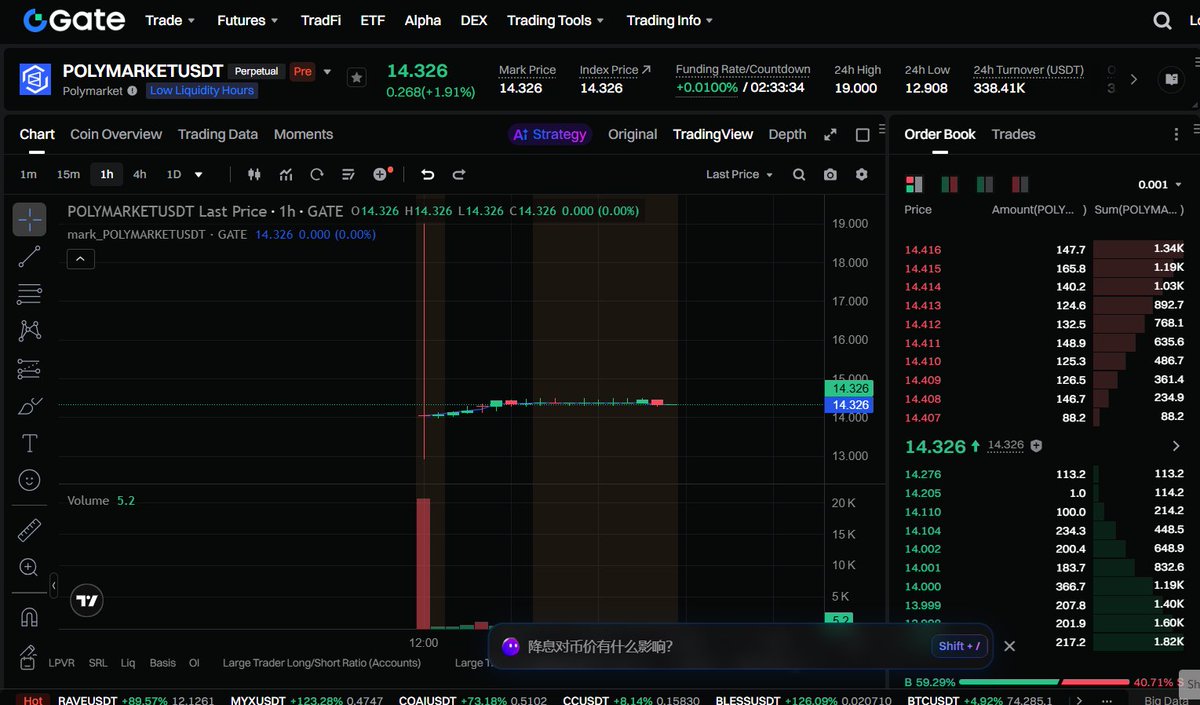The height and width of the screenshot is (705, 1200).
Task: Go to the ETF page
Action: coord(372,20)
